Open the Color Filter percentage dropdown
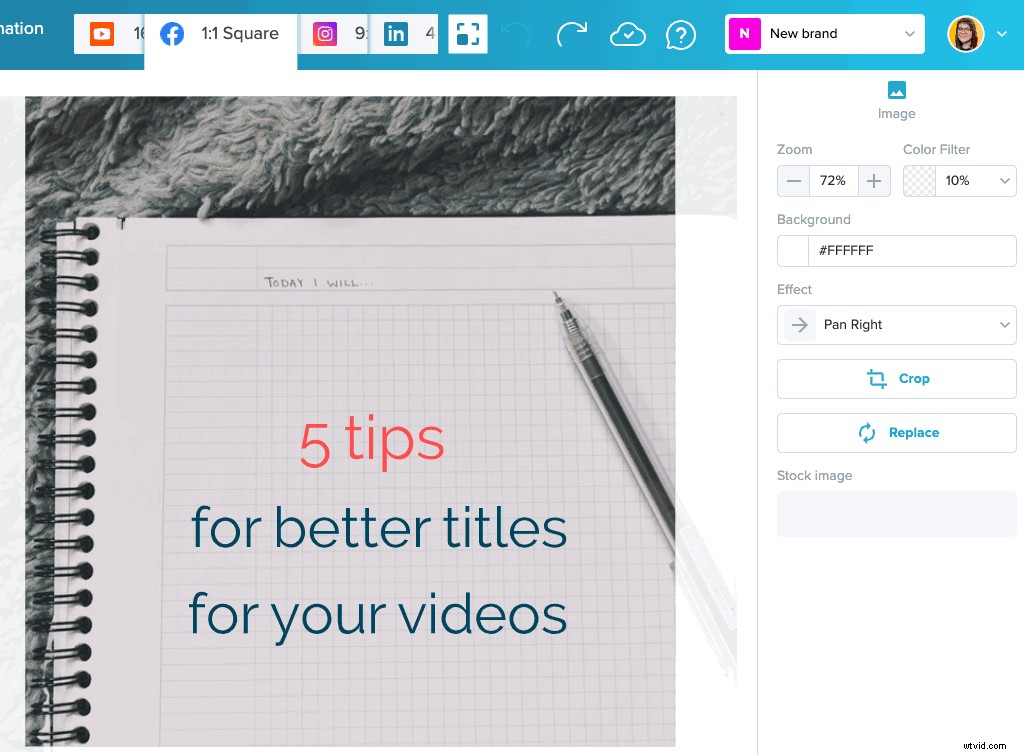 [1002, 181]
